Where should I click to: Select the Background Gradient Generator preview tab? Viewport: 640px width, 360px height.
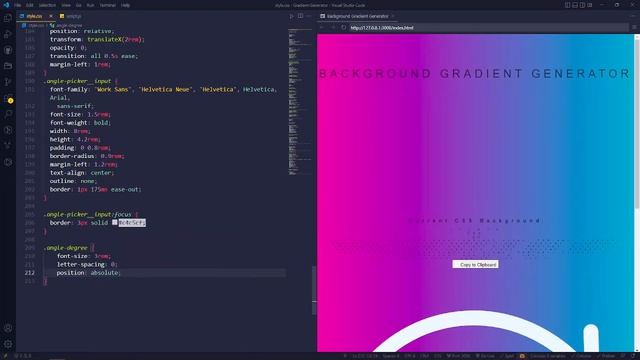pyautogui.click(x=357, y=16)
